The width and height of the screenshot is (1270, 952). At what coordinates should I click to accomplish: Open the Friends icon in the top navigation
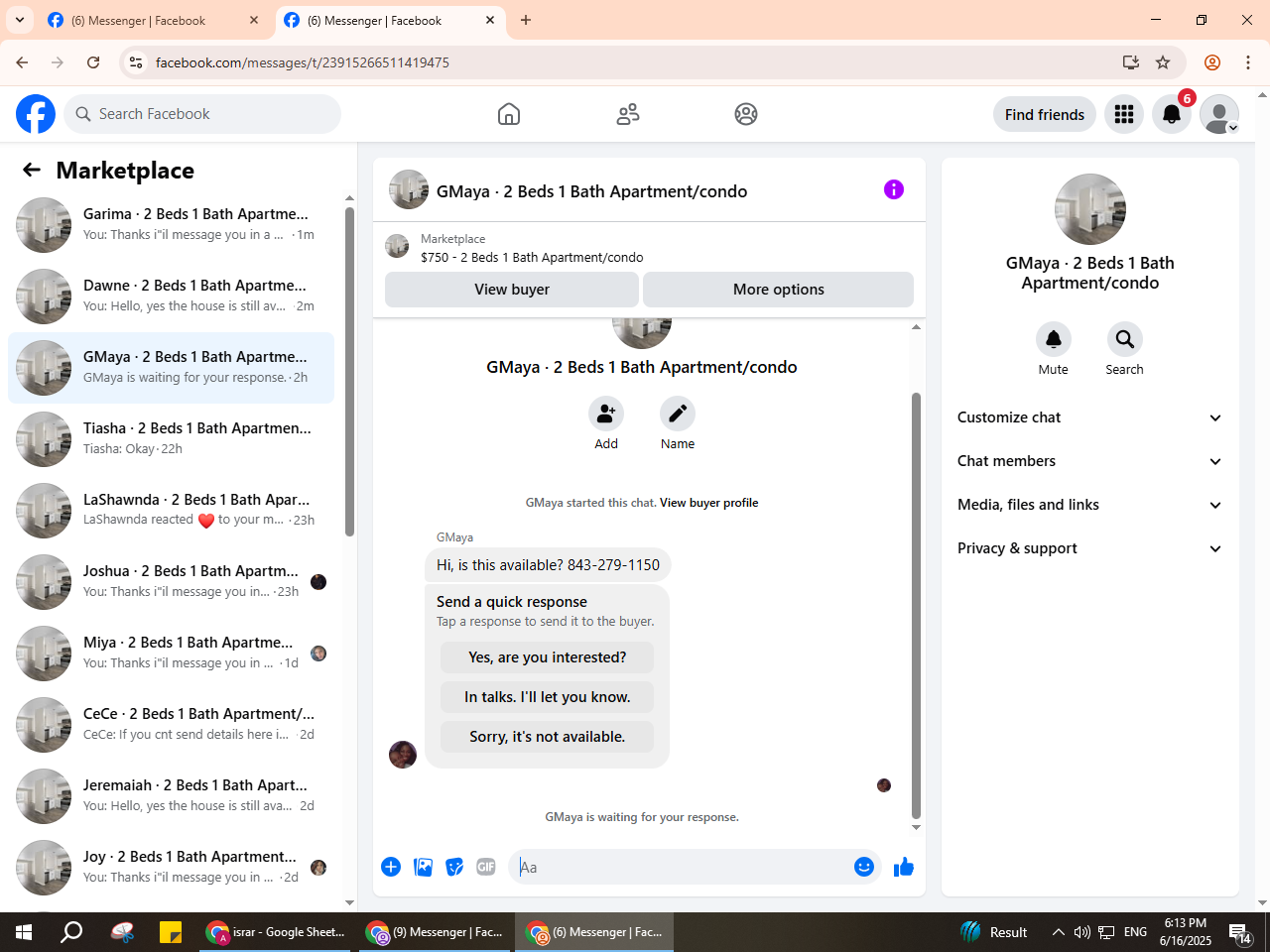[628, 114]
